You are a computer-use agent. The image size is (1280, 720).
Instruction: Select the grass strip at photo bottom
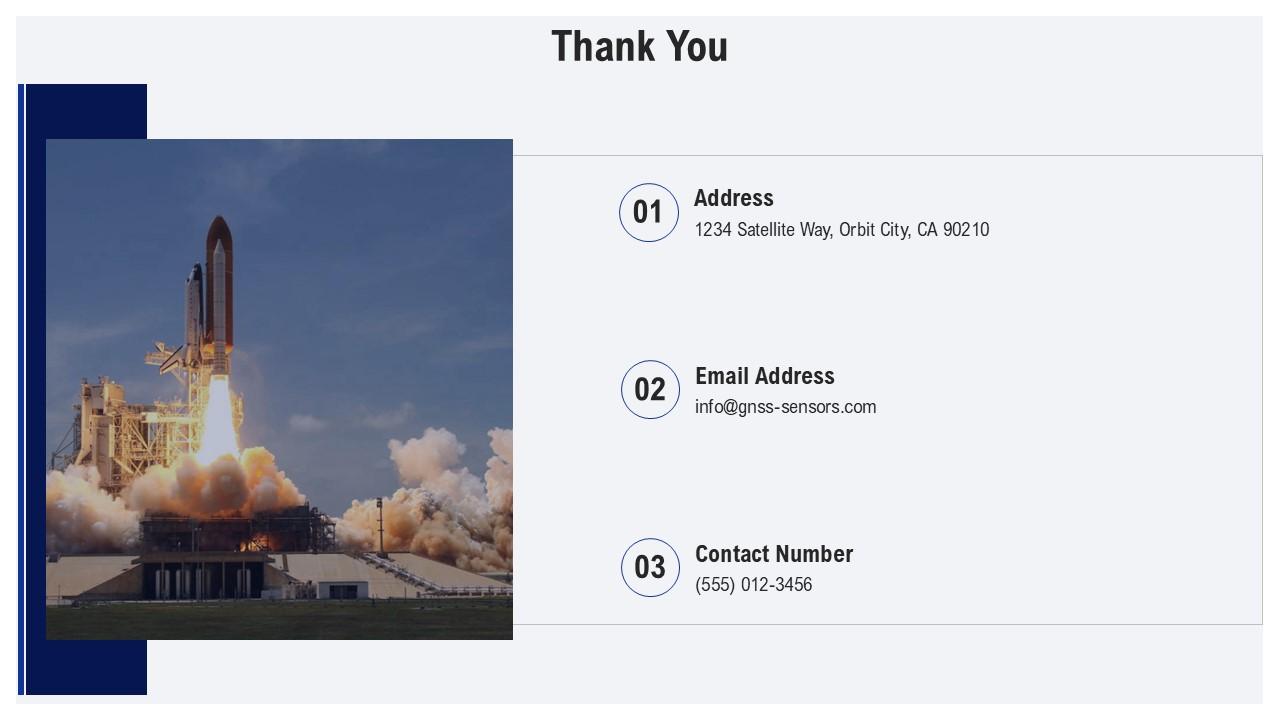[x=280, y=620]
